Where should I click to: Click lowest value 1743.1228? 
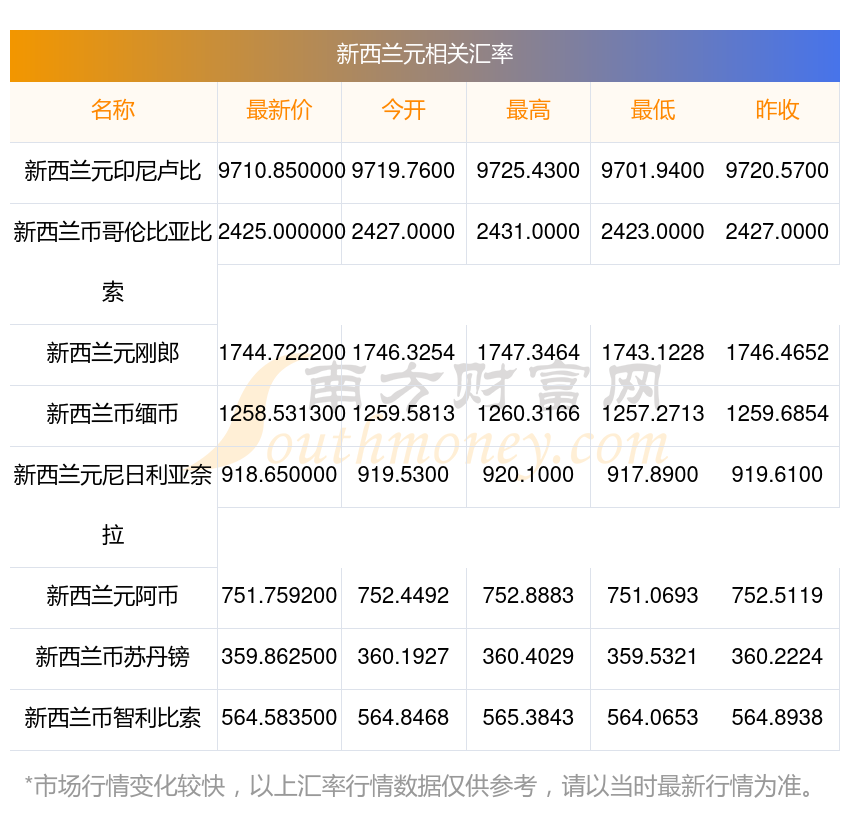tap(653, 353)
